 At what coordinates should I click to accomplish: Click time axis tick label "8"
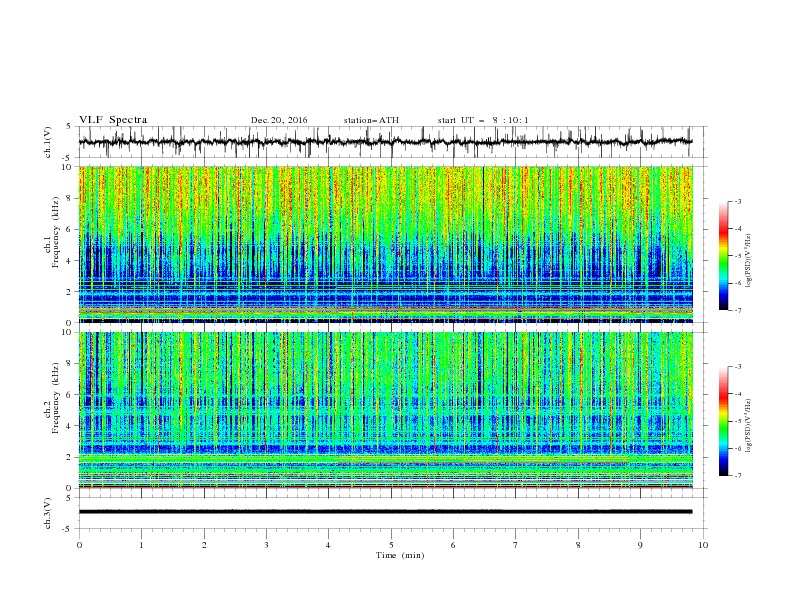coord(578,545)
